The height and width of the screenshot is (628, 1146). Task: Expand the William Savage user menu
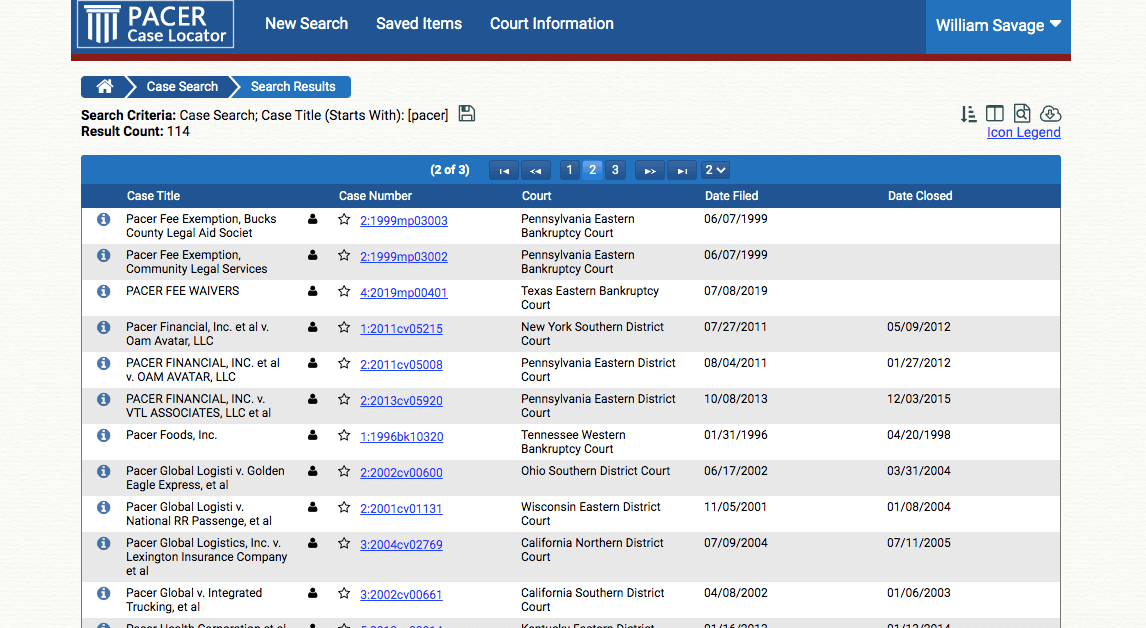coord(998,26)
